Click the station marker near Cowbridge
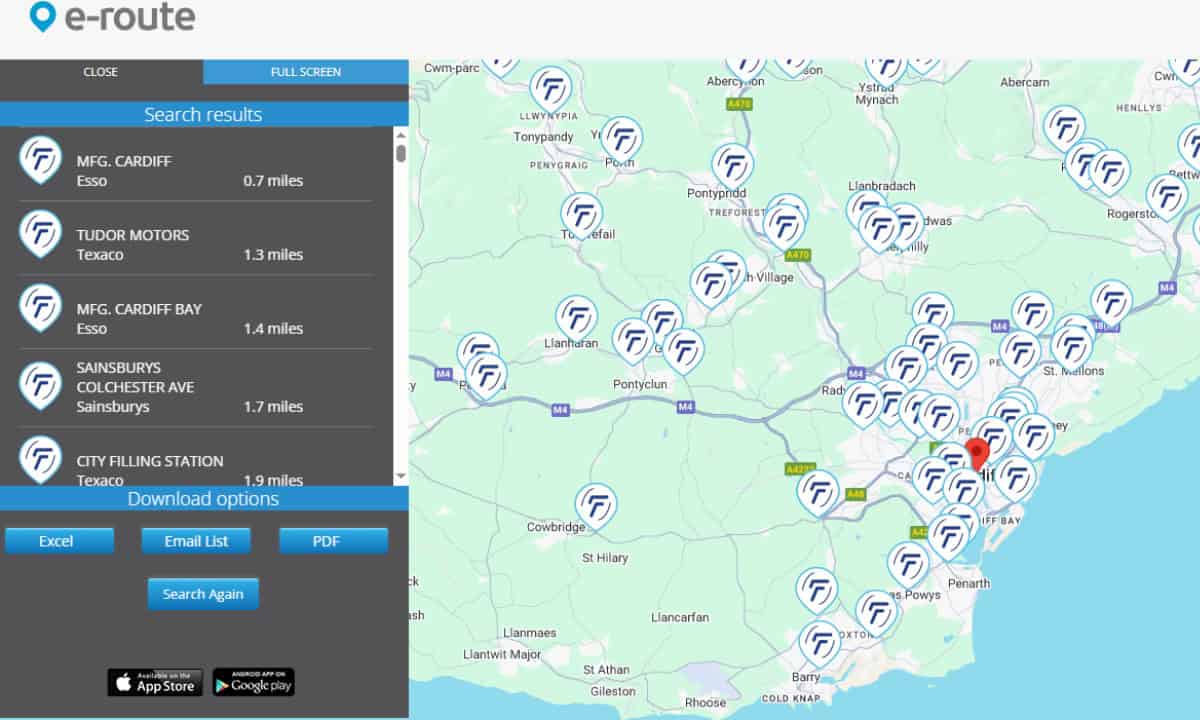The image size is (1200, 720). 596,506
